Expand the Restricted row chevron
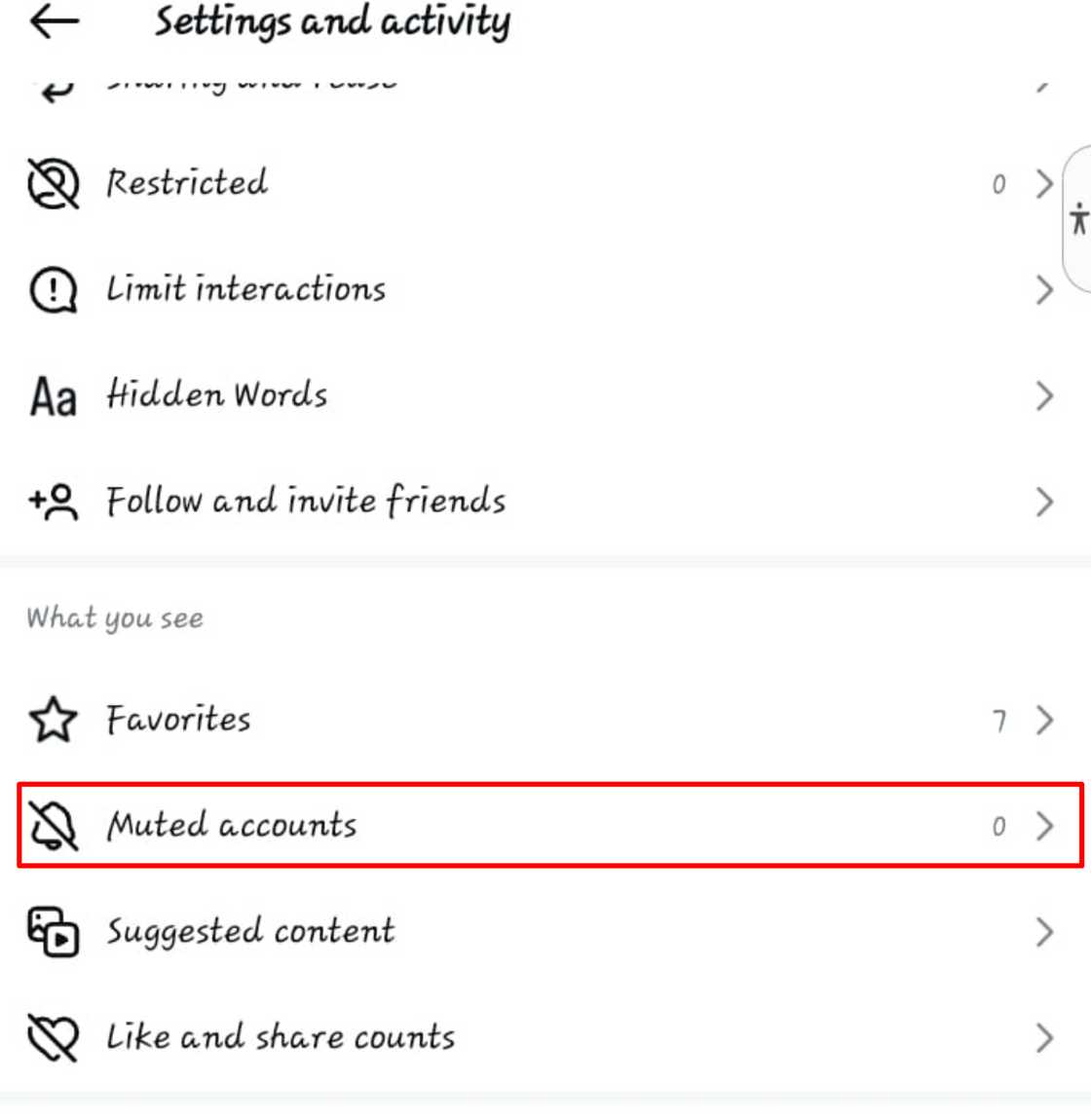Viewport: 1091px width, 1120px height. tap(1042, 185)
